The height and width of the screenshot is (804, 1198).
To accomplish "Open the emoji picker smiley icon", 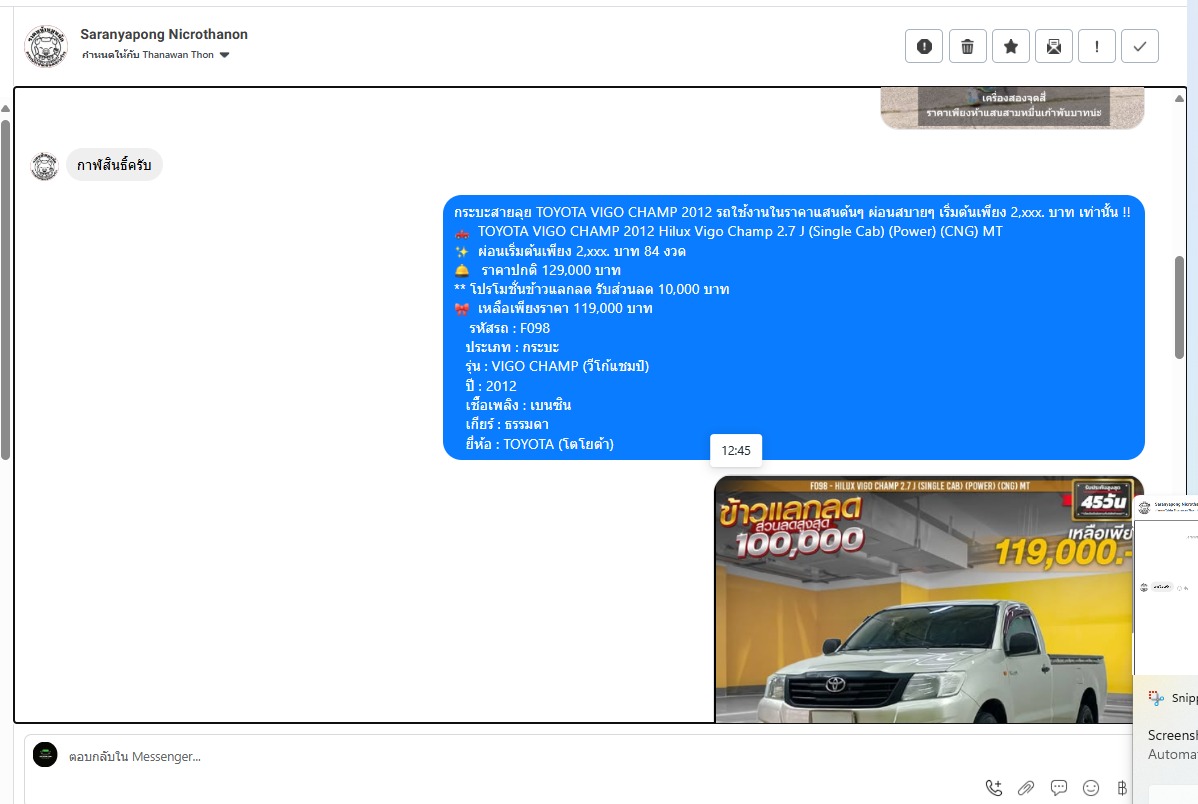I will [1091, 787].
